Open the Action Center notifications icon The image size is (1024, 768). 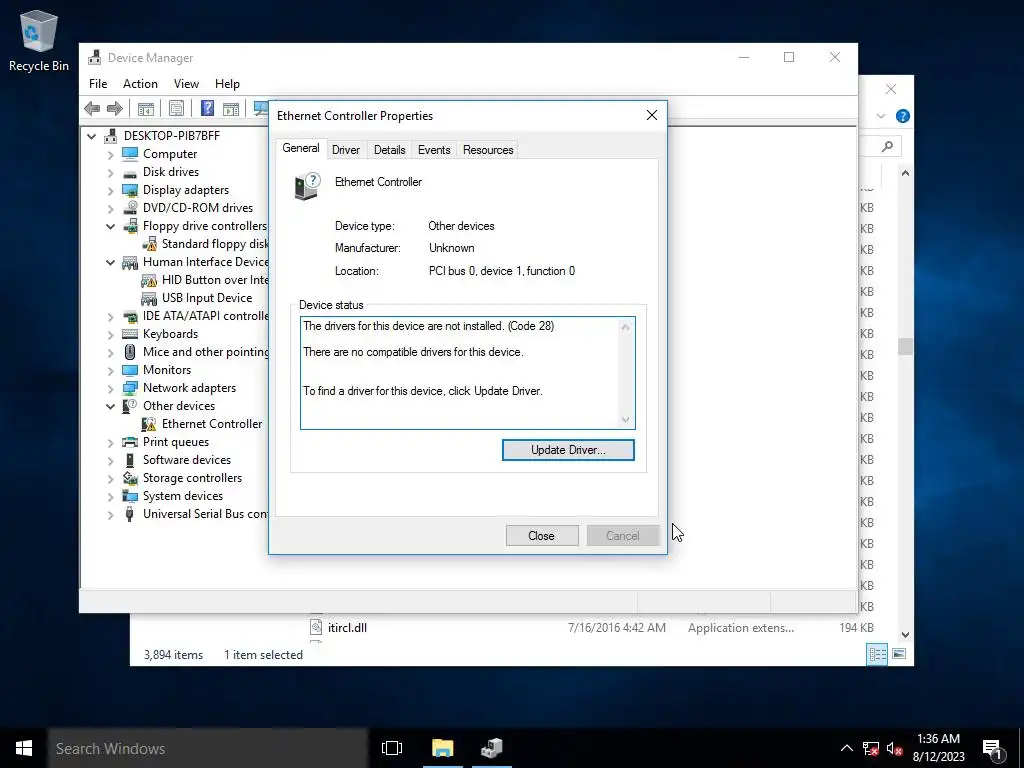coord(993,748)
